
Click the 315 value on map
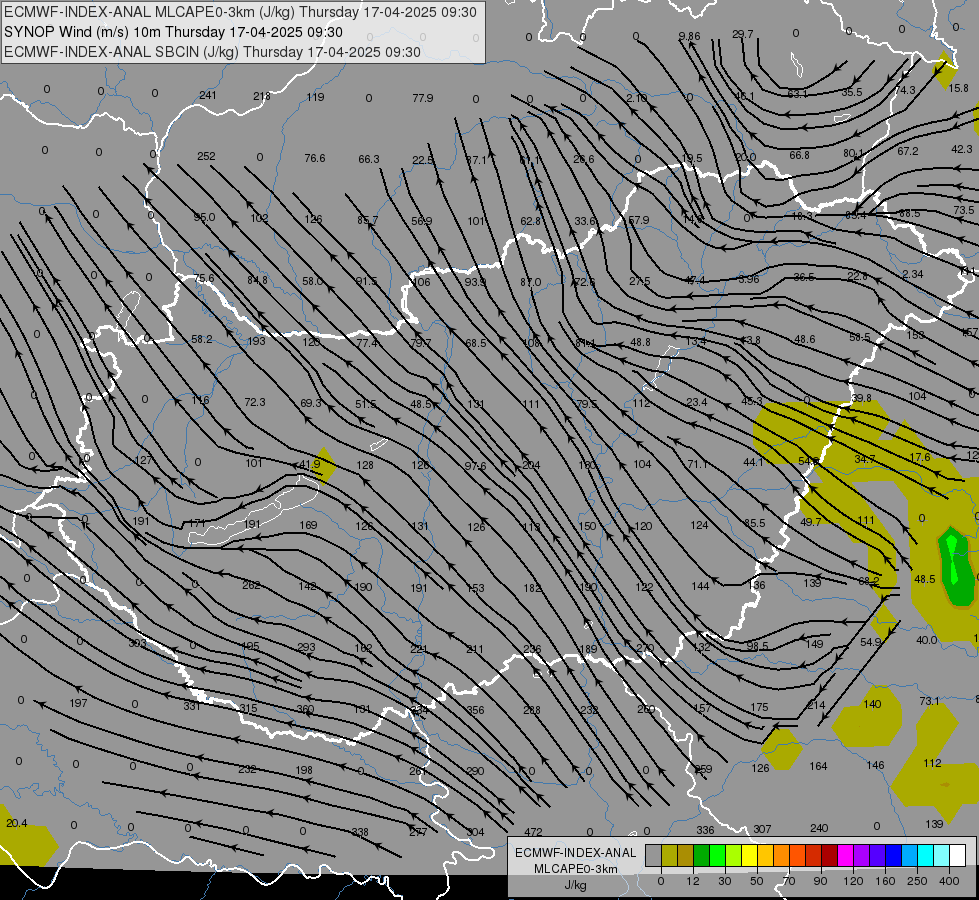tap(248, 708)
